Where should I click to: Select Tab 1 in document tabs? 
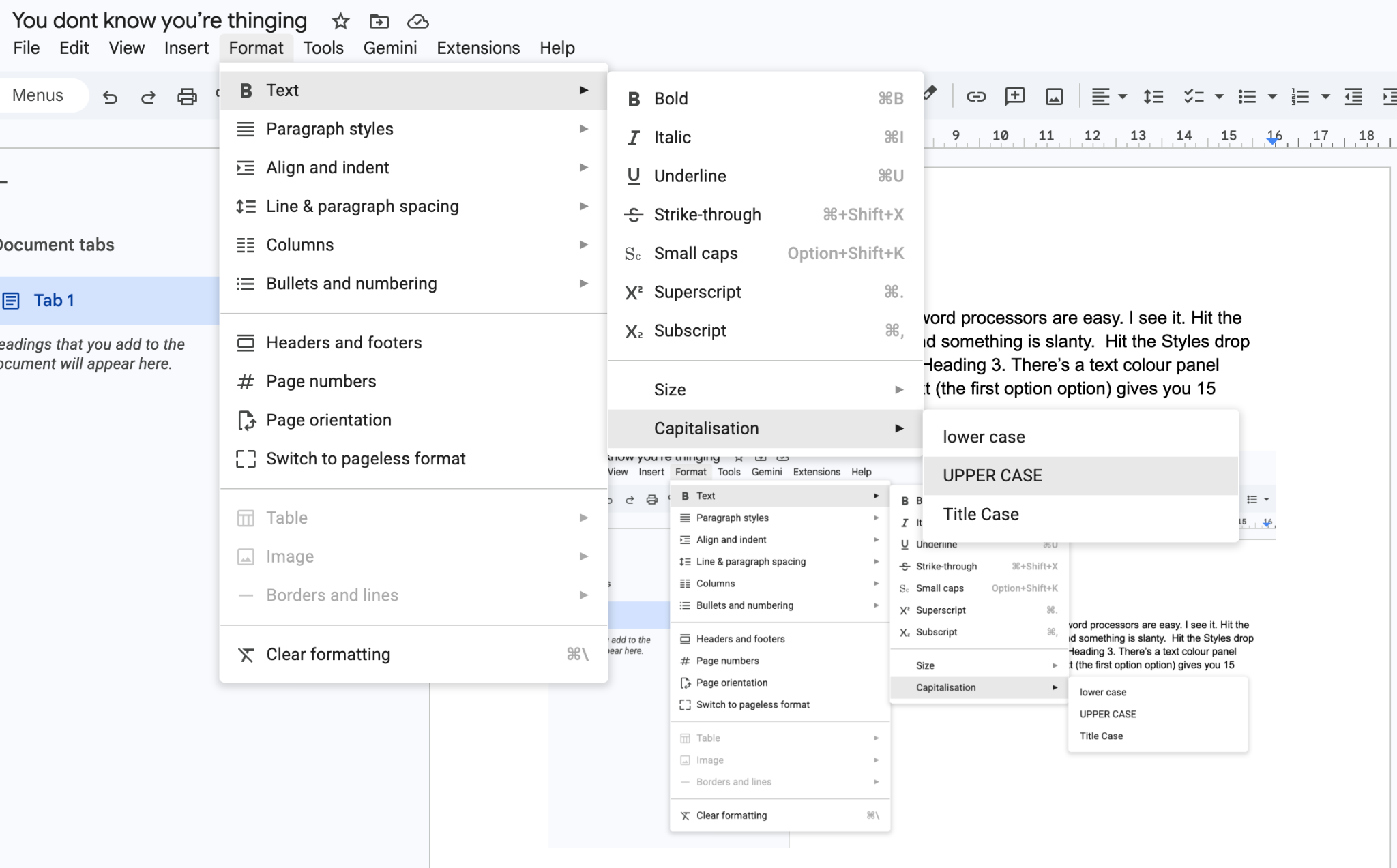click(109, 301)
